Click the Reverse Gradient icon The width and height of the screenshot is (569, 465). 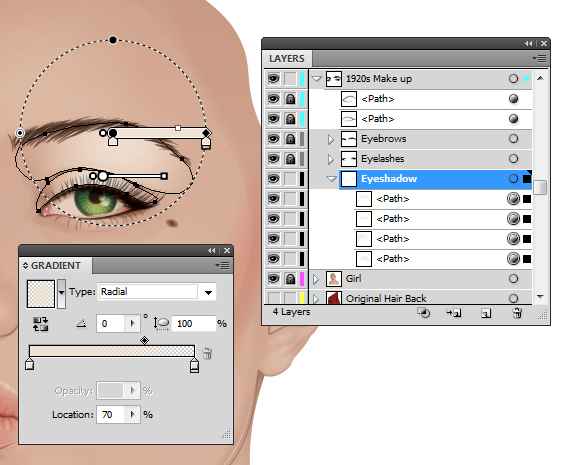pyautogui.click(x=41, y=324)
